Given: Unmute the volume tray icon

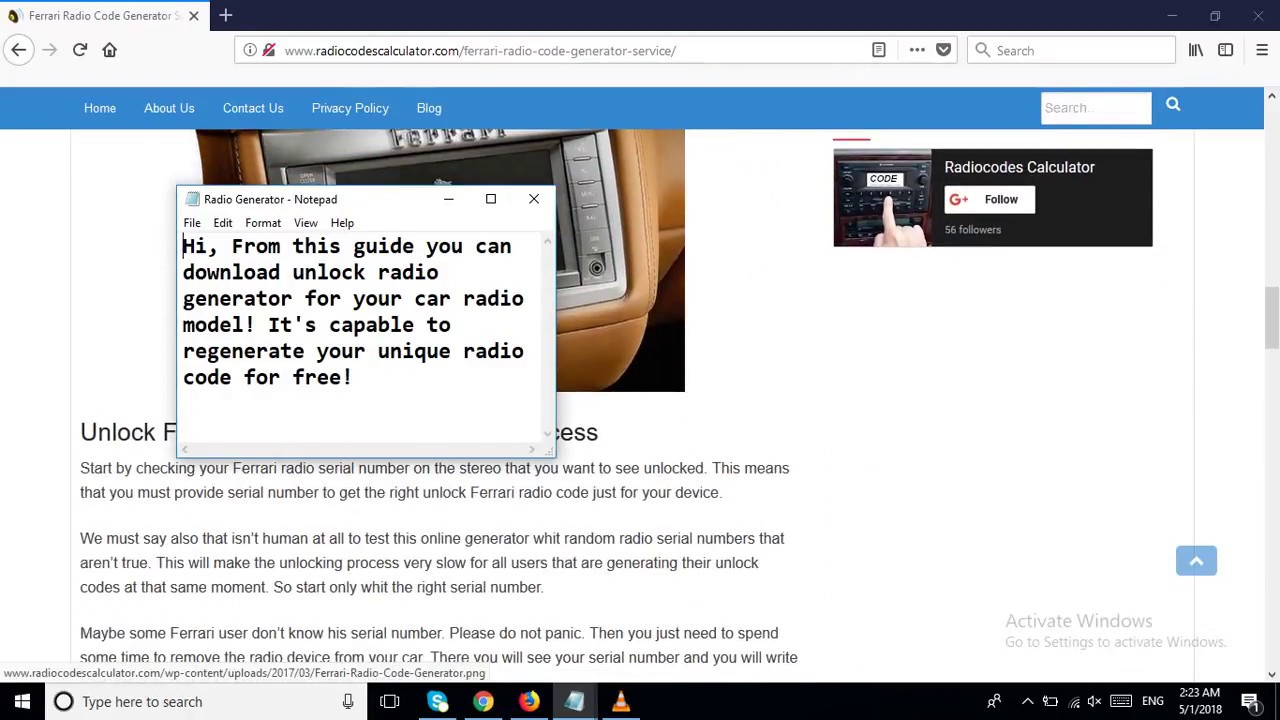Looking at the screenshot, I should coord(1094,702).
